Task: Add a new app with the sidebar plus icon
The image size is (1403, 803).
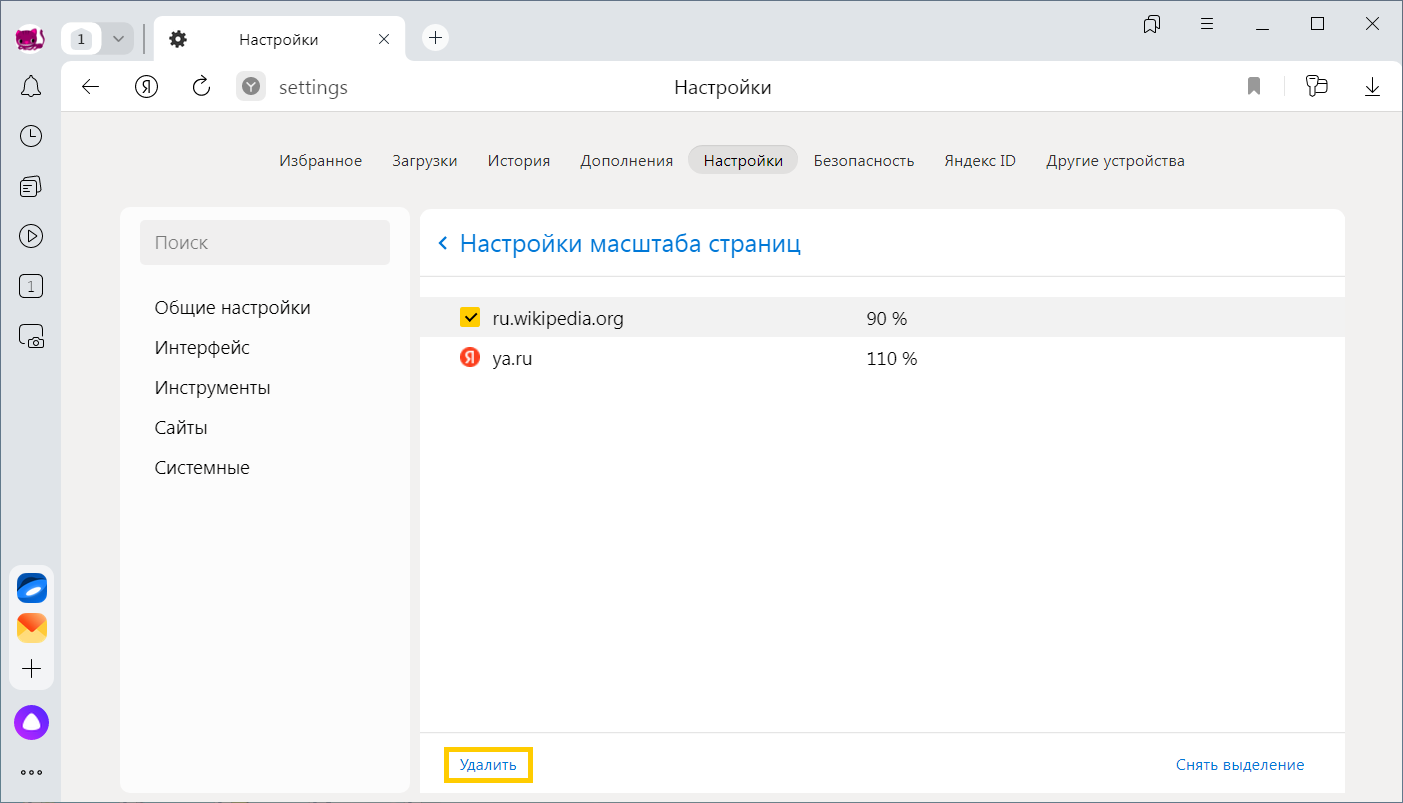Action: tap(32, 669)
